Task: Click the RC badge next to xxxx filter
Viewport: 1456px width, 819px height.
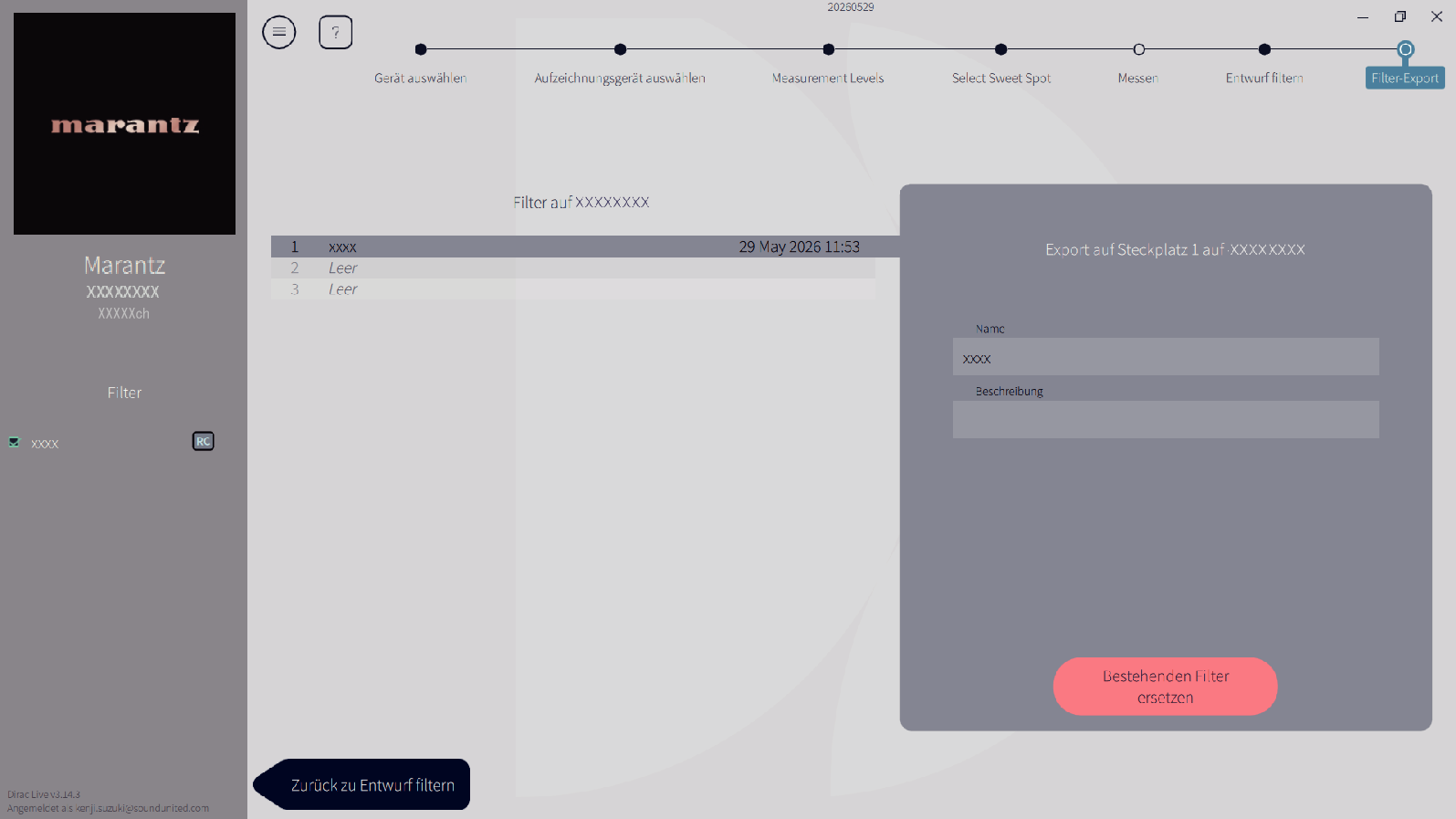Action: [204, 441]
